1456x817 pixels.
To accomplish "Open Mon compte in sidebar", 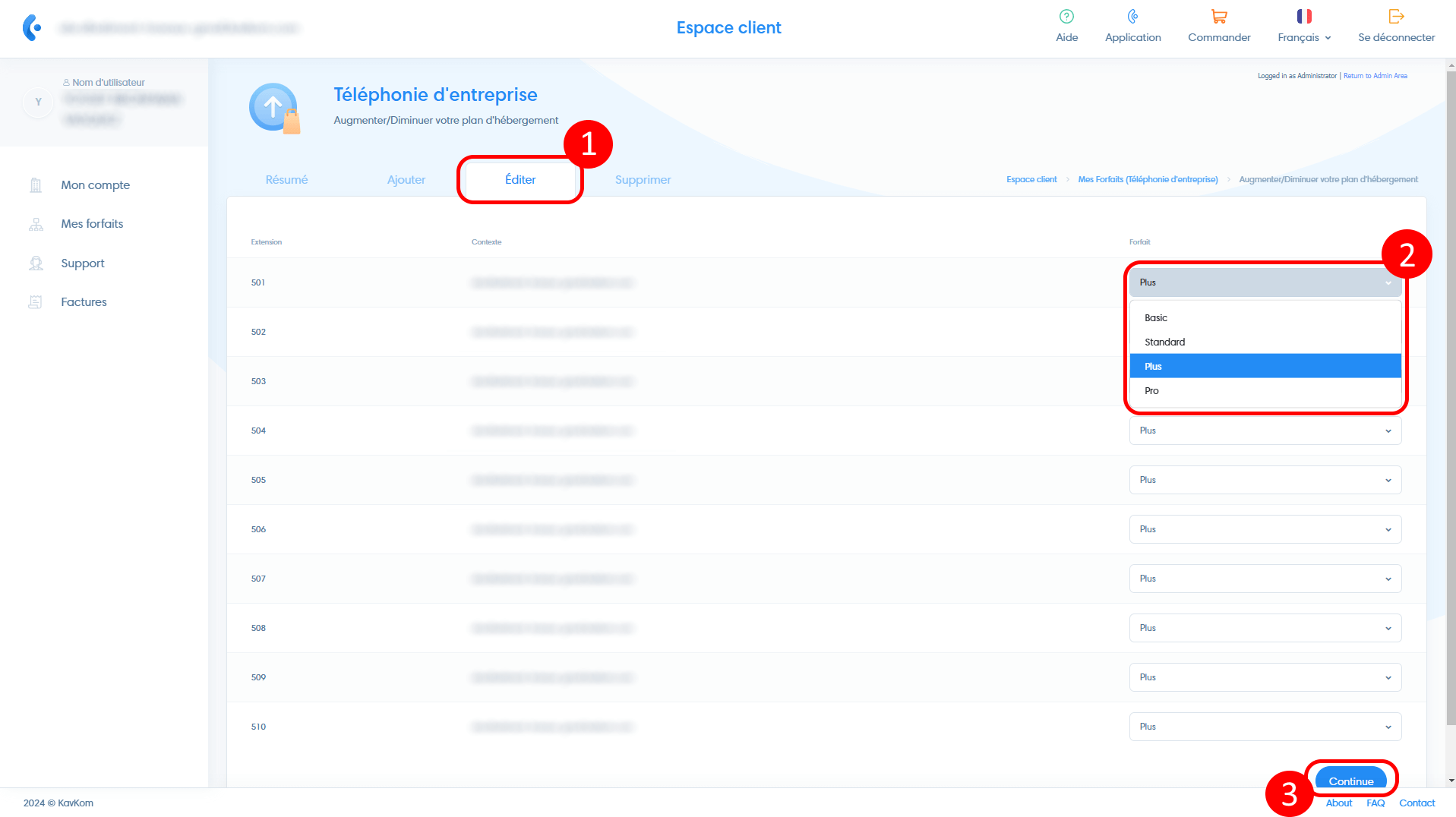I will tap(95, 185).
